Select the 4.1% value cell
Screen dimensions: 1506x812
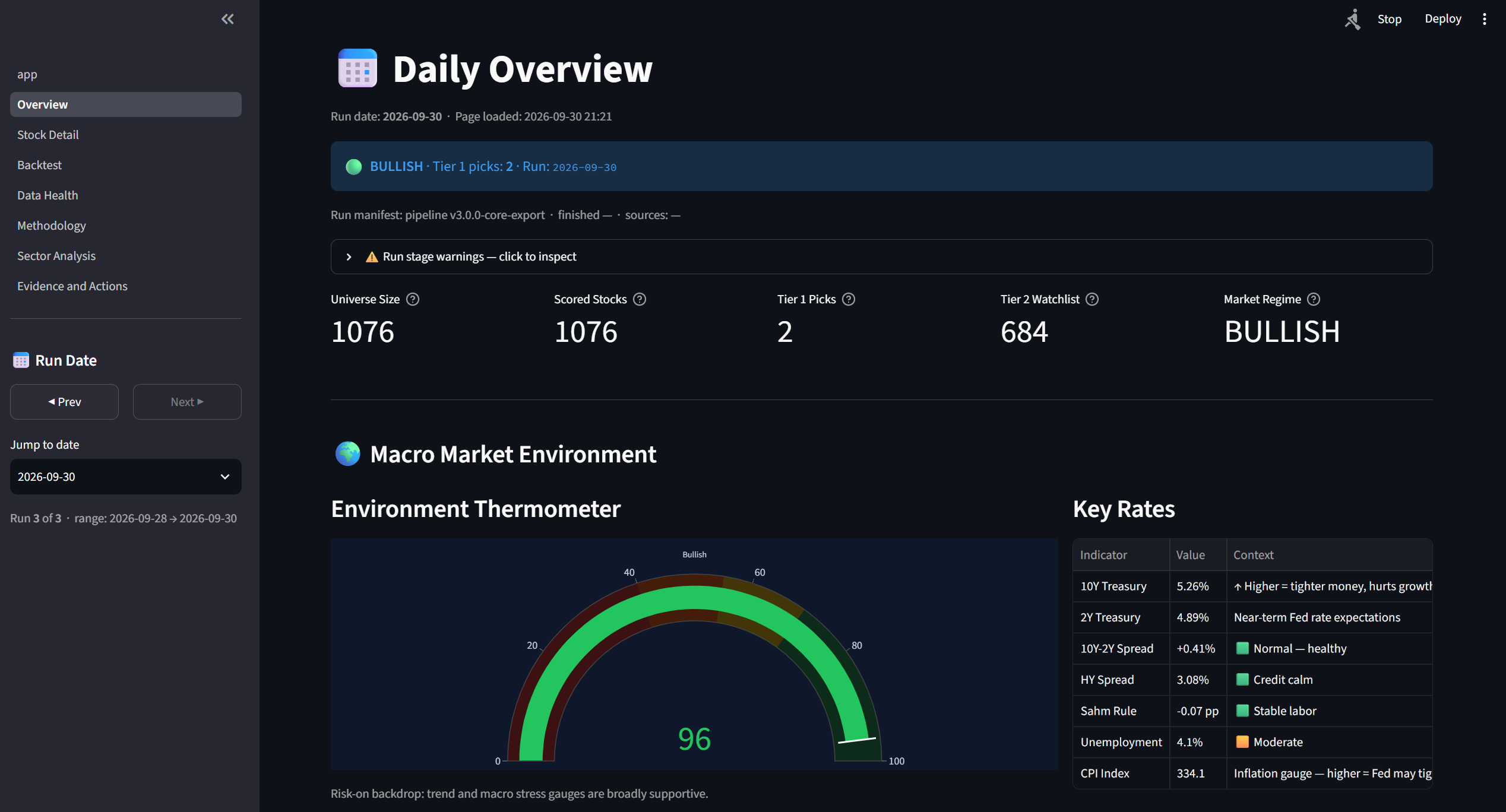tap(1198, 742)
